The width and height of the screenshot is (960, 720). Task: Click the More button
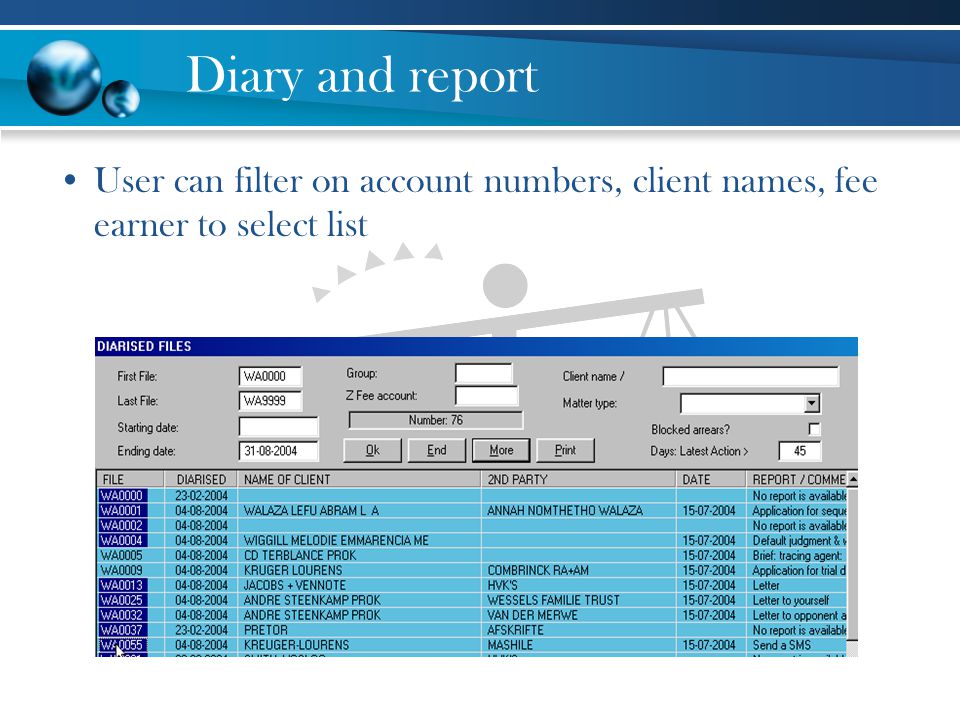pyautogui.click(x=501, y=450)
